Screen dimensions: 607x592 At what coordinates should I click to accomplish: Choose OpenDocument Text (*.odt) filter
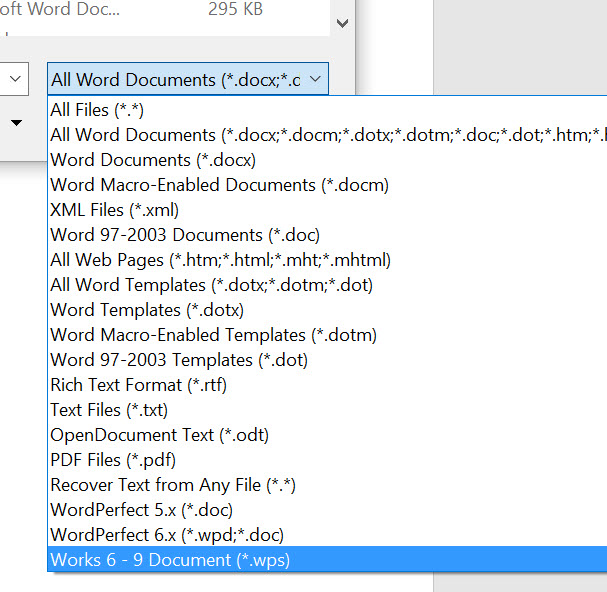coord(327,435)
